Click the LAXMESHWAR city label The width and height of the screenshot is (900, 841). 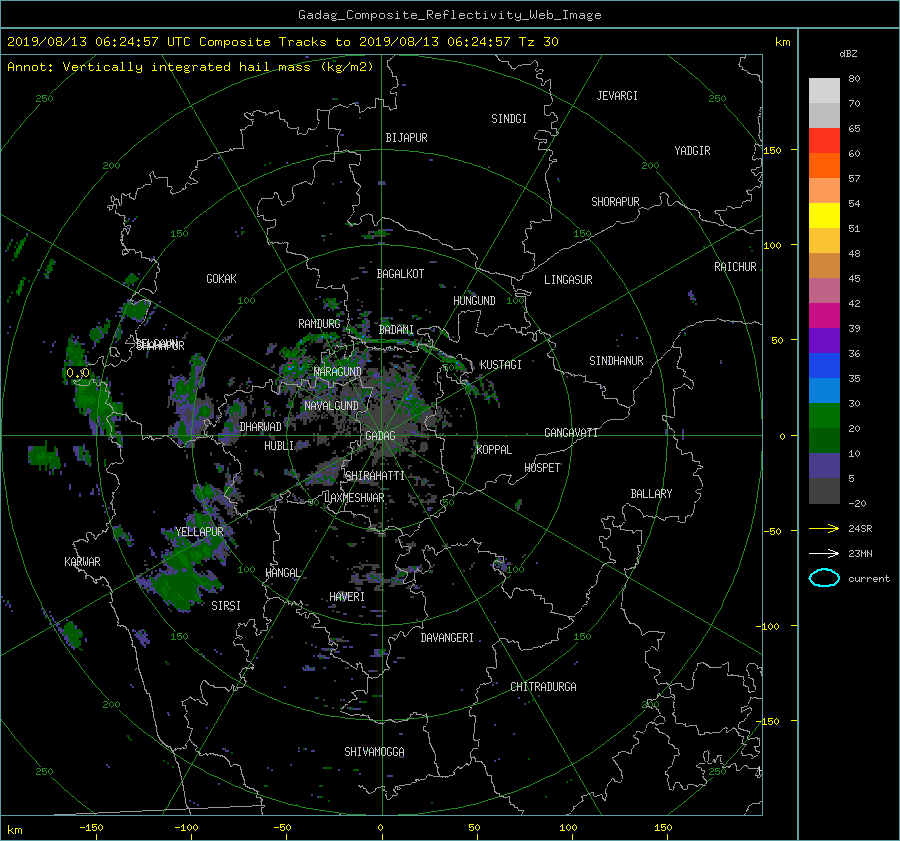[354, 498]
